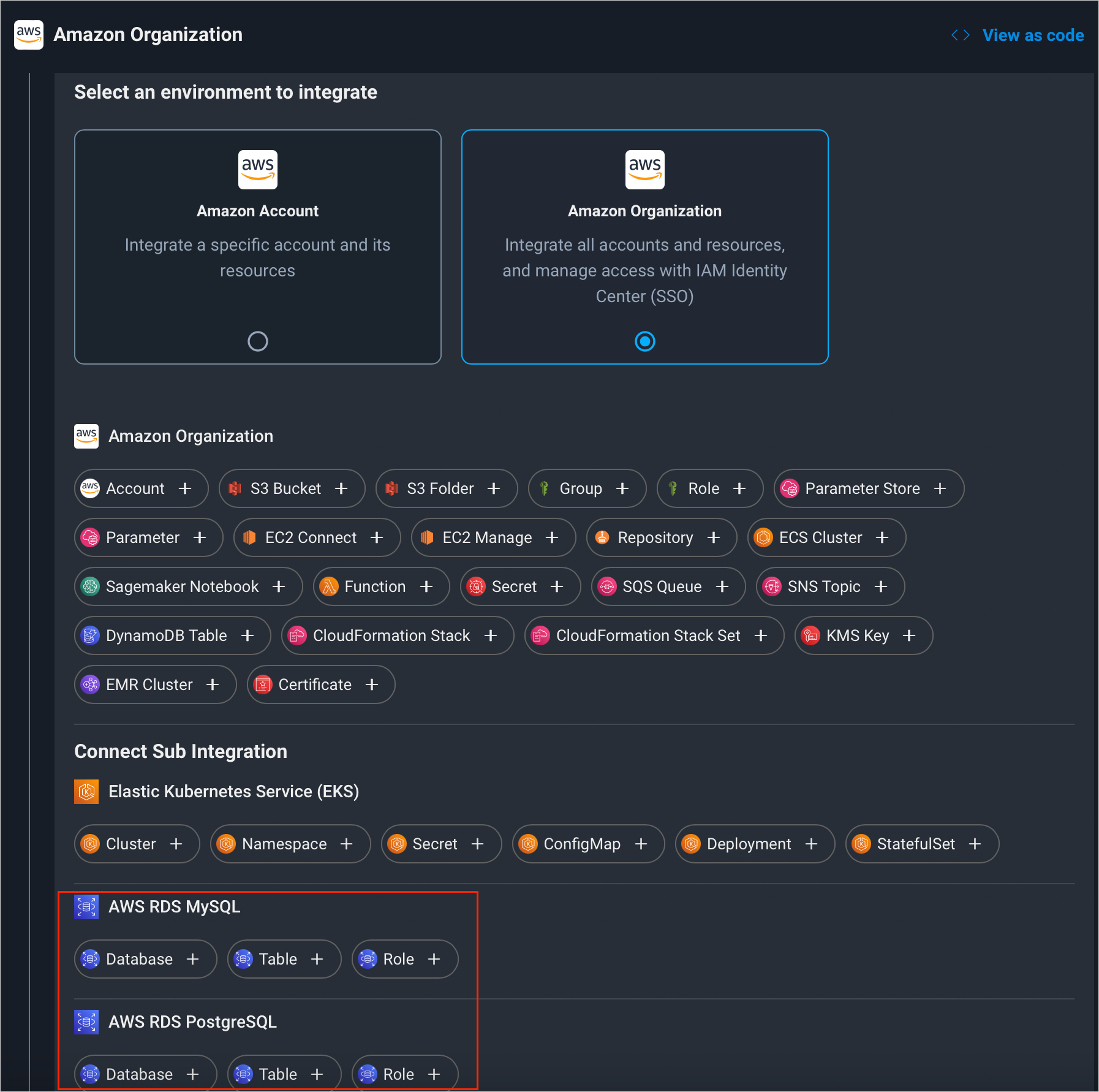Click Connect Sub Integration heading
The height and width of the screenshot is (1092, 1099).
pyautogui.click(x=181, y=751)
